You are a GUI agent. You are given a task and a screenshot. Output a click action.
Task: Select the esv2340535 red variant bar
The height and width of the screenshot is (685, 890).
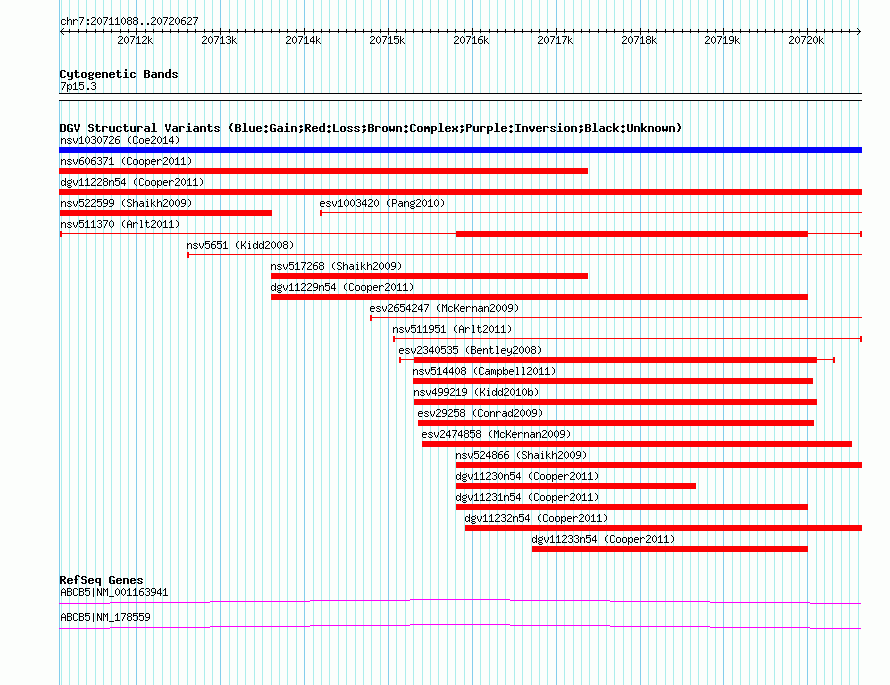click(x=615, y=360)
